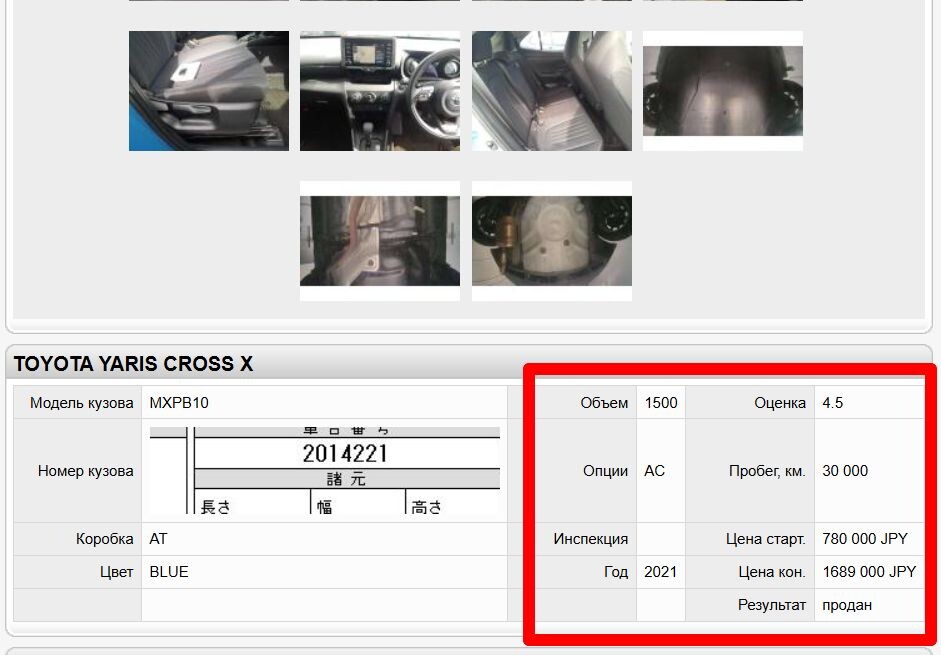Click the engine volume value 1500
This screenshot has width=941, height=655.
tap(661, 403)
